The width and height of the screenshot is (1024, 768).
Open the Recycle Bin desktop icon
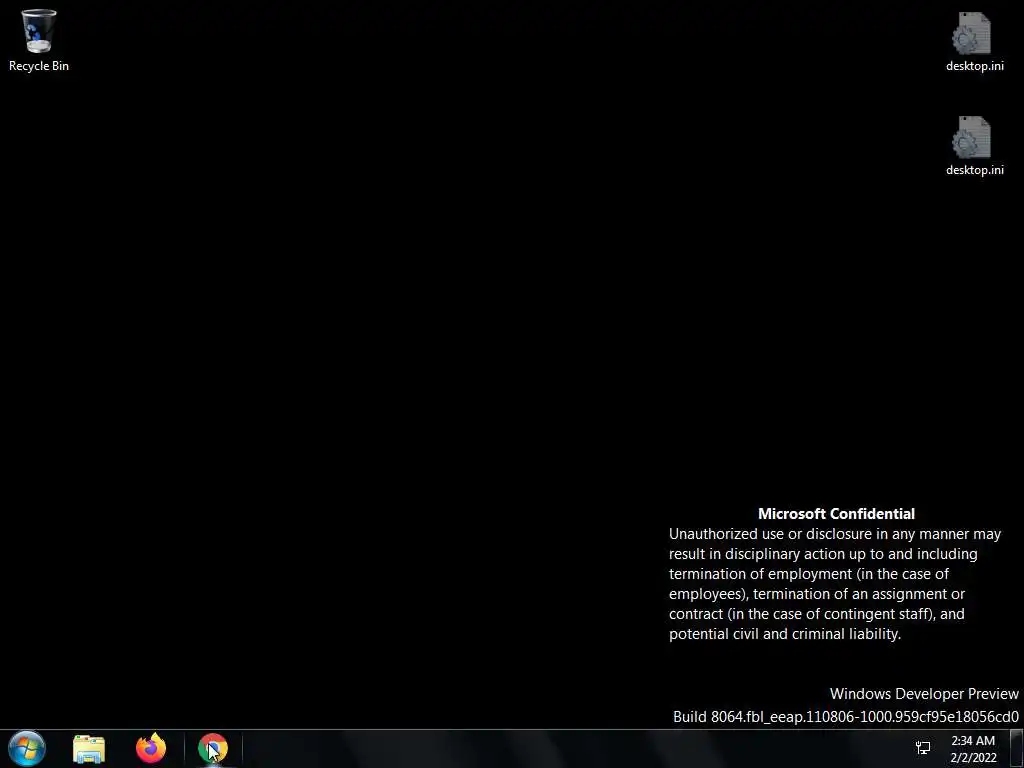click(x=39, y=40)
